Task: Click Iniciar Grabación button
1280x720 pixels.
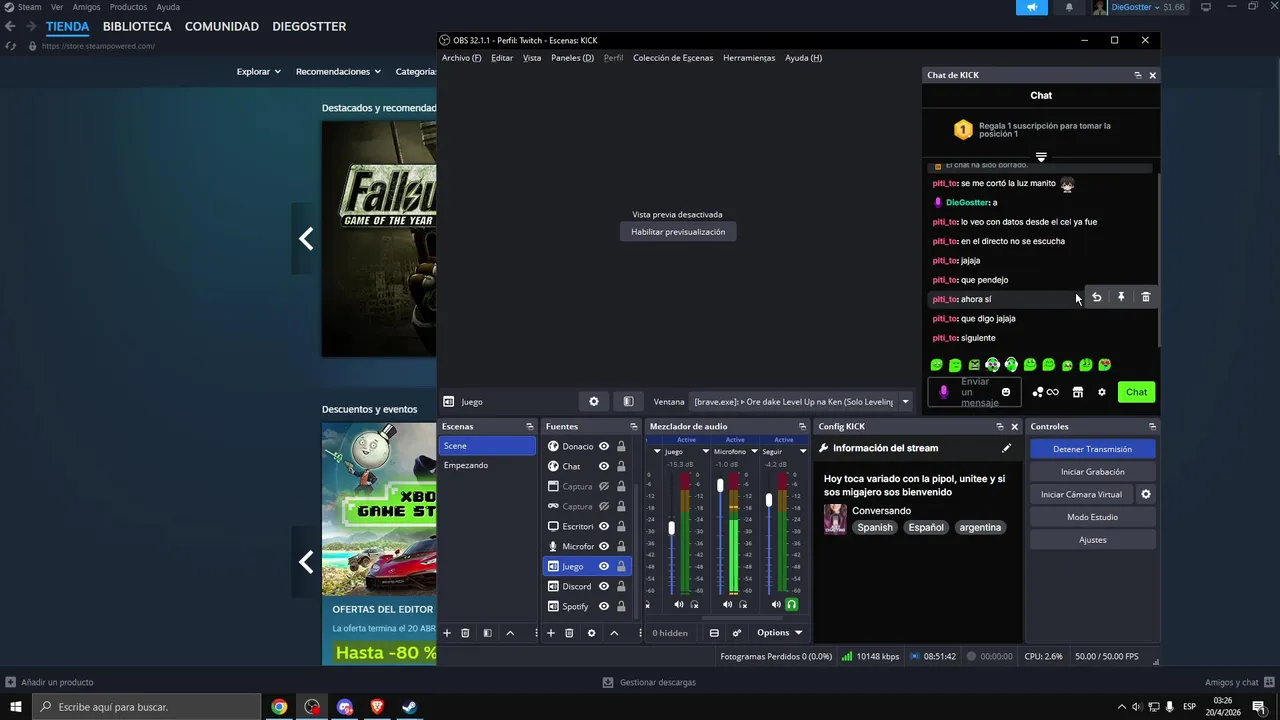Action: coord(1093,472)
